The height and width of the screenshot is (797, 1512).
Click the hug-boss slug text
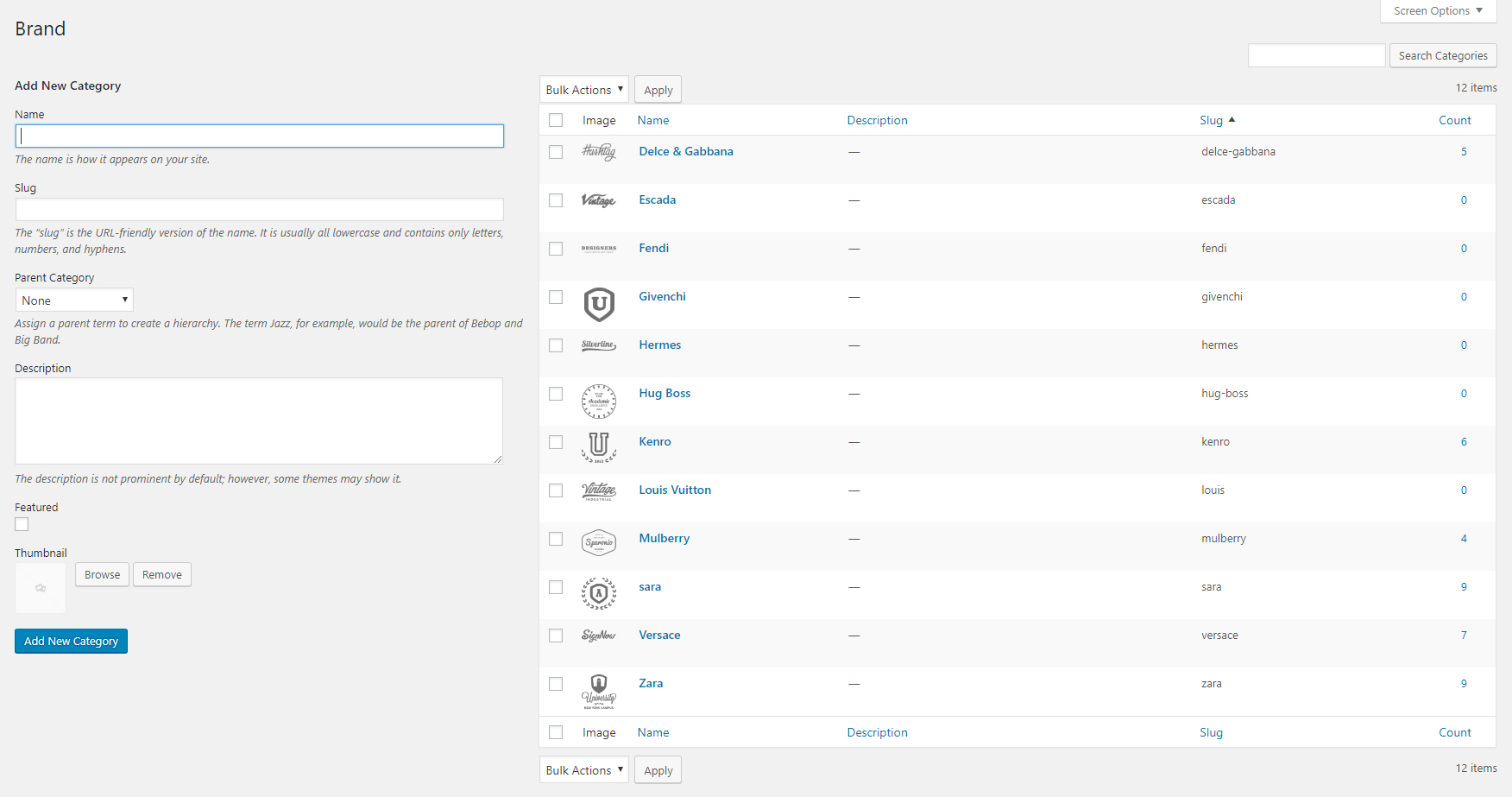coord(1225,393)
